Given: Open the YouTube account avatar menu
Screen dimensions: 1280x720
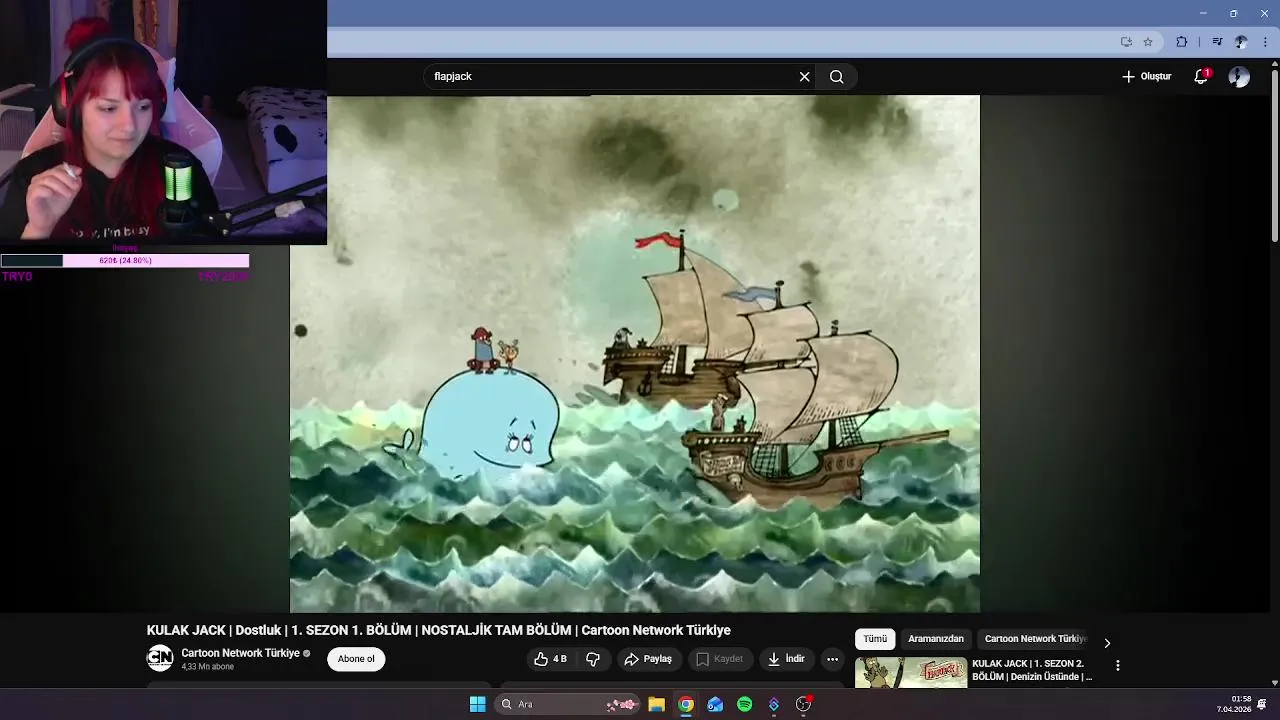Looking at the screenshot, I should pos(1239,77).
